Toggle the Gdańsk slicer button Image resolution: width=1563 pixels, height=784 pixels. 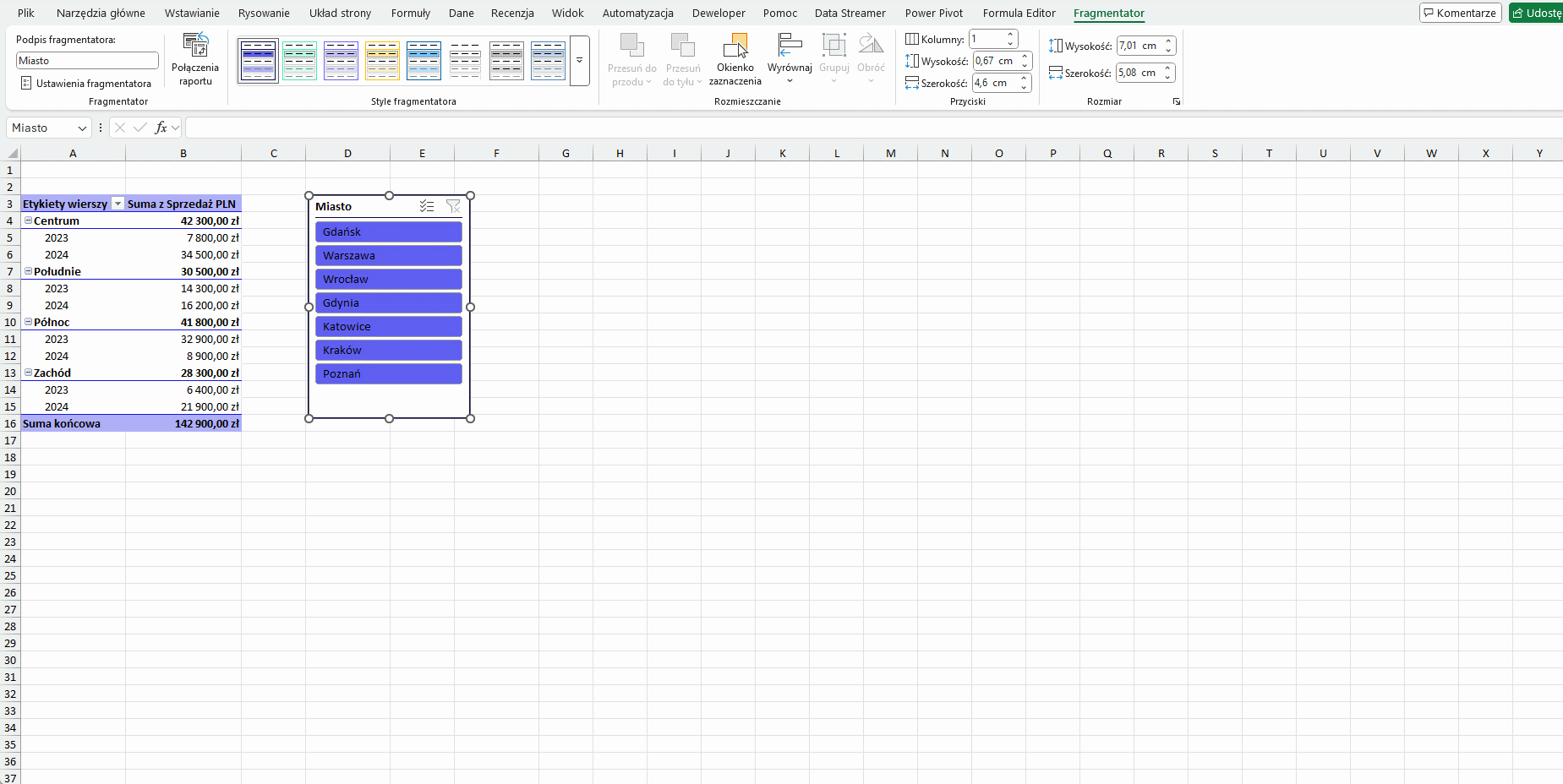pos(388,231)
